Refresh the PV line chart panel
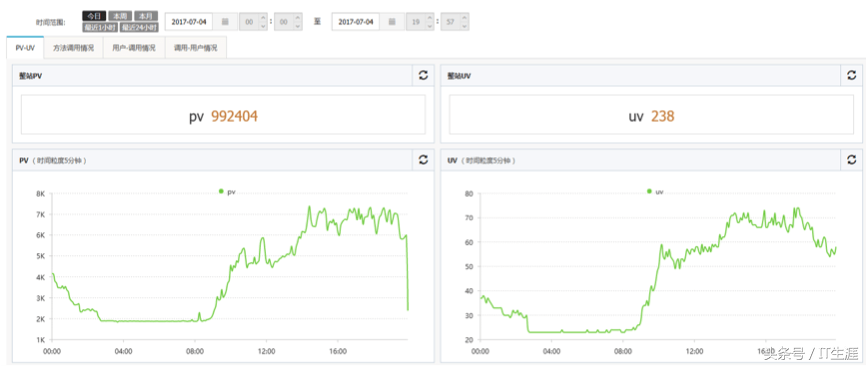Image resolution: width=867 pixels, height=366 pixels. (x=423, y=160)
